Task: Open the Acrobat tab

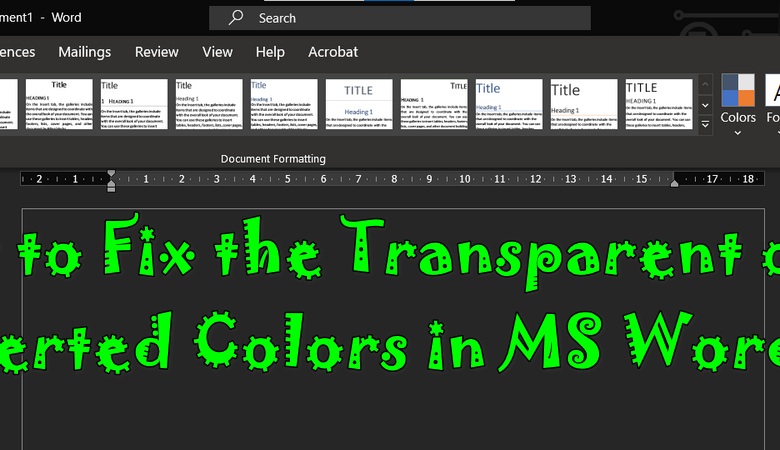Action: 333,52
